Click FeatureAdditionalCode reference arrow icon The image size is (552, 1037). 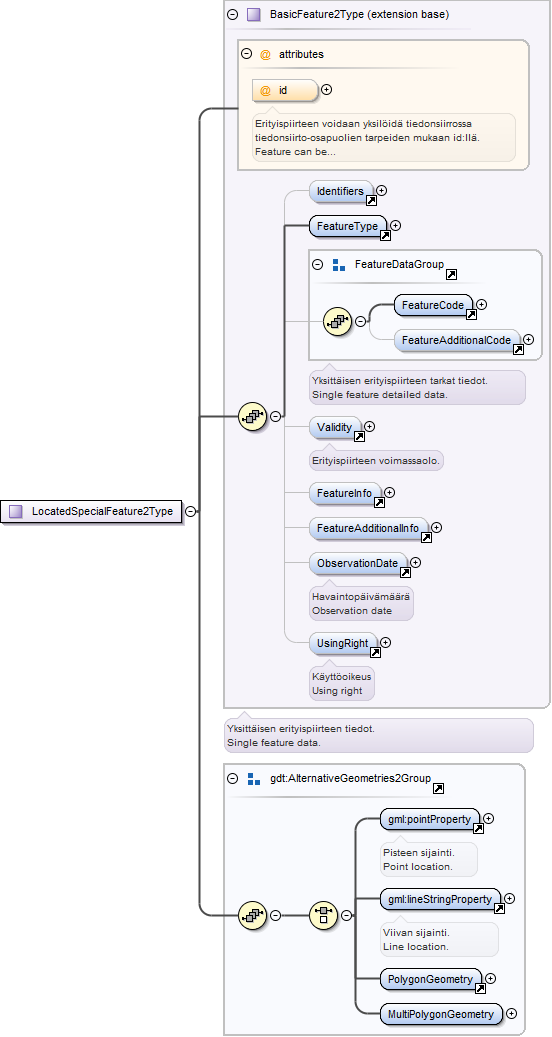[519, 349]
